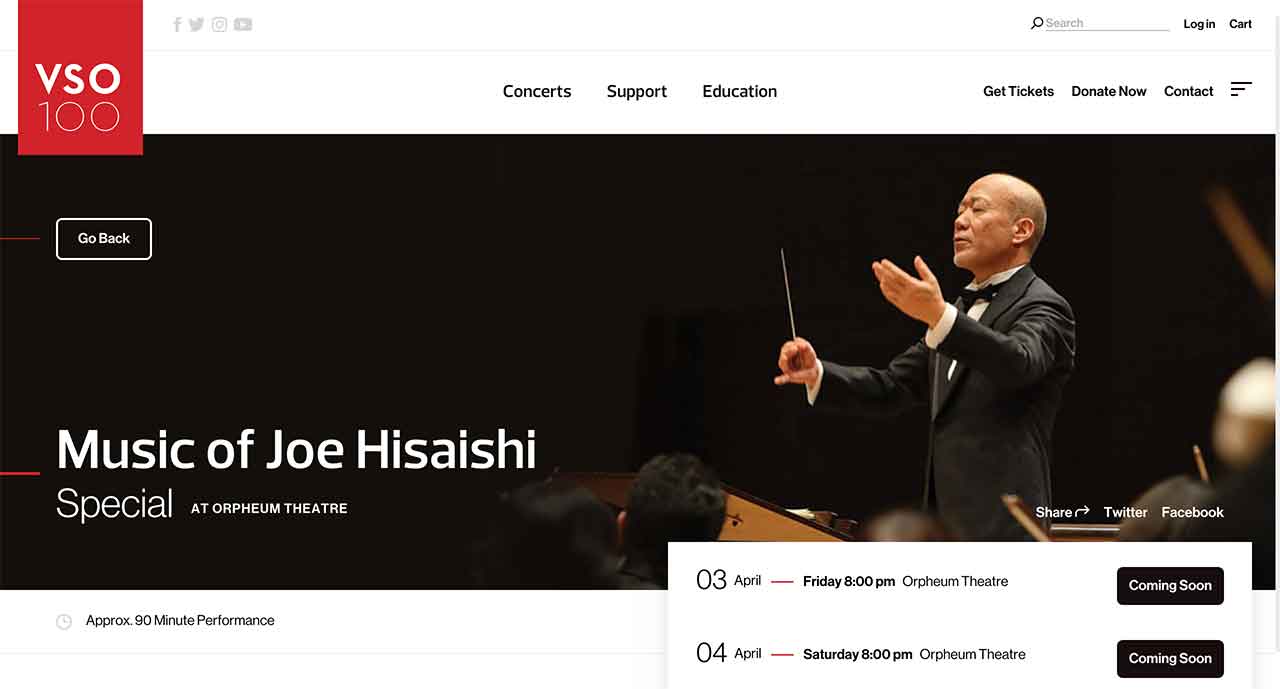Open the VSO Twitter bird icon
Viewport: 1280px width, 689px height.
click(x=196, y=25)
